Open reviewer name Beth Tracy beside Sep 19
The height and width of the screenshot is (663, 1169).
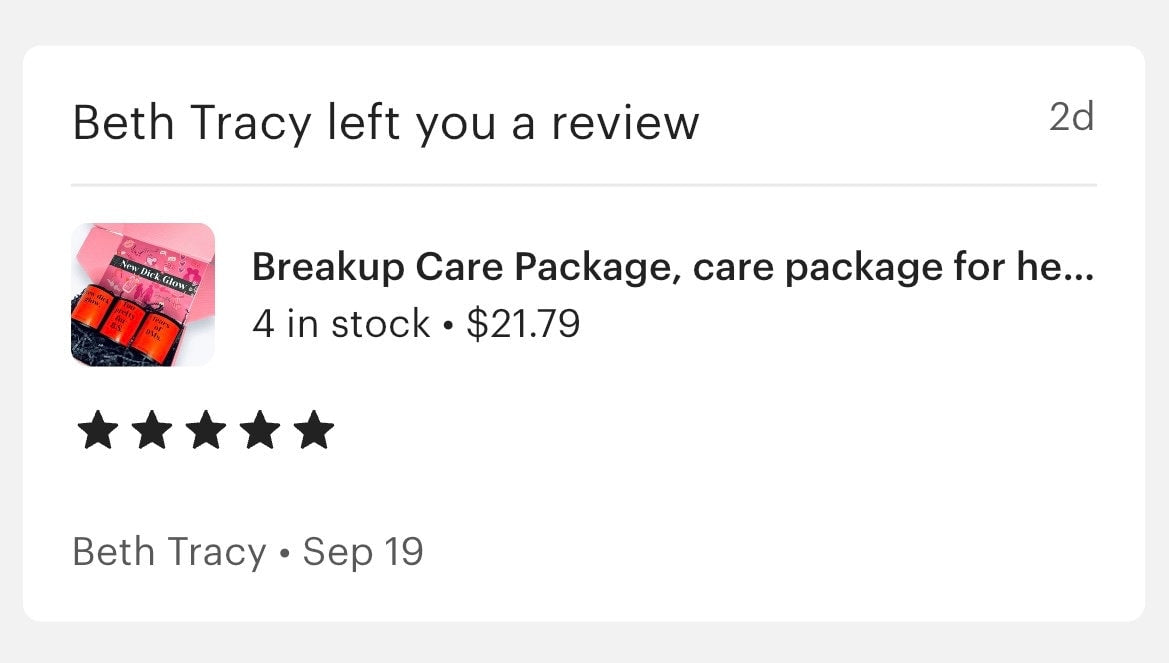[x=169, y=552]
